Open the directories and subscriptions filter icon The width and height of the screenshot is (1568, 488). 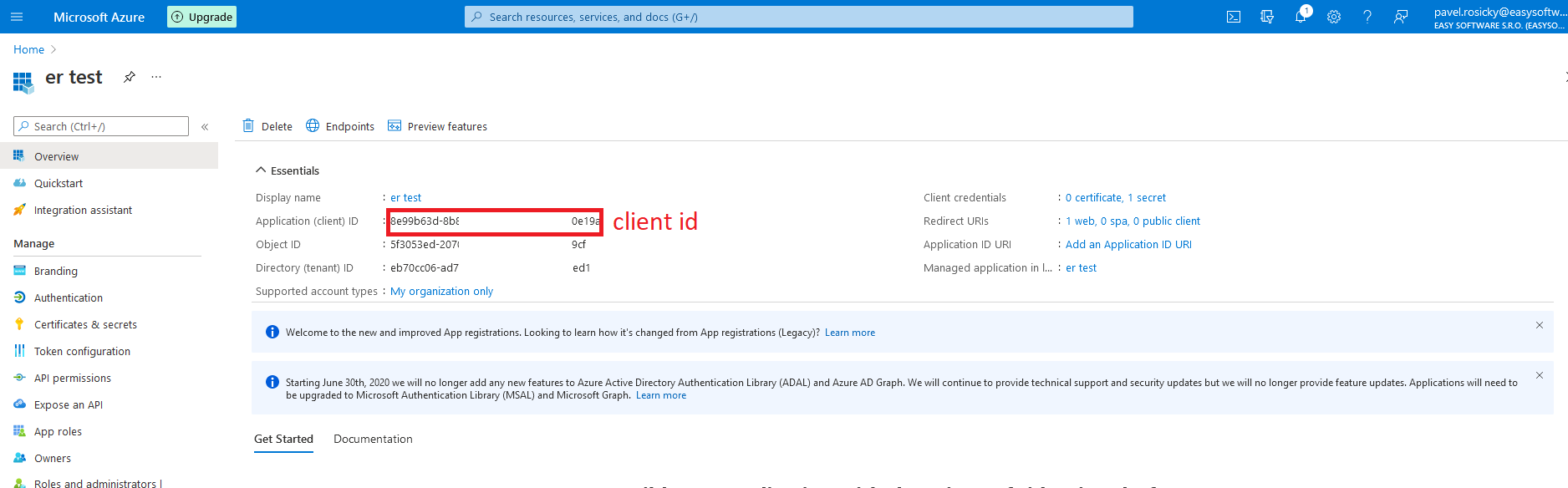[1267, 17]
